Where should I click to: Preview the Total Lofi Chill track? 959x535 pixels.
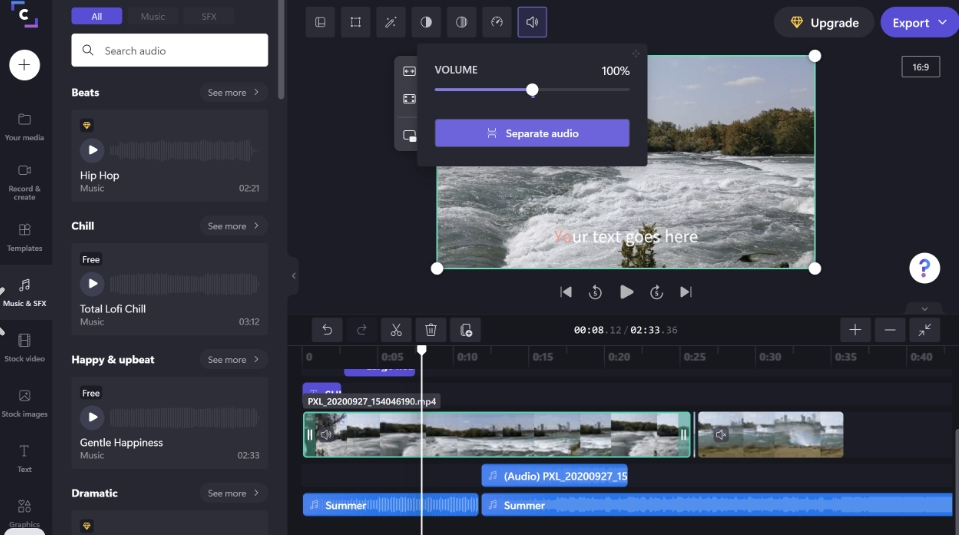[x=92, y=284]
